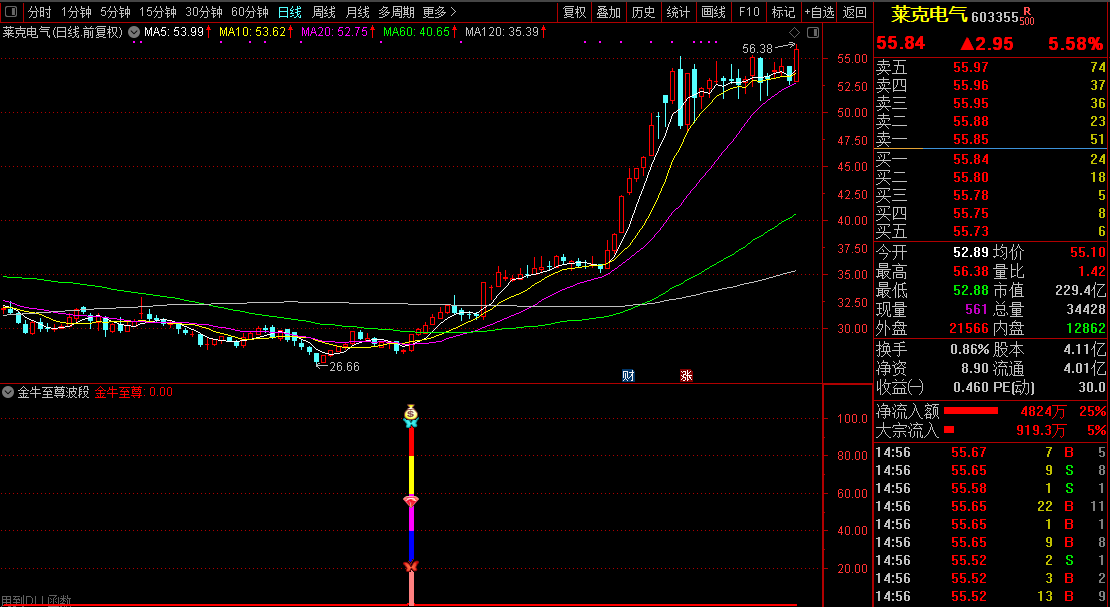Toggle 标记 stock marking

tap(783, 12)
